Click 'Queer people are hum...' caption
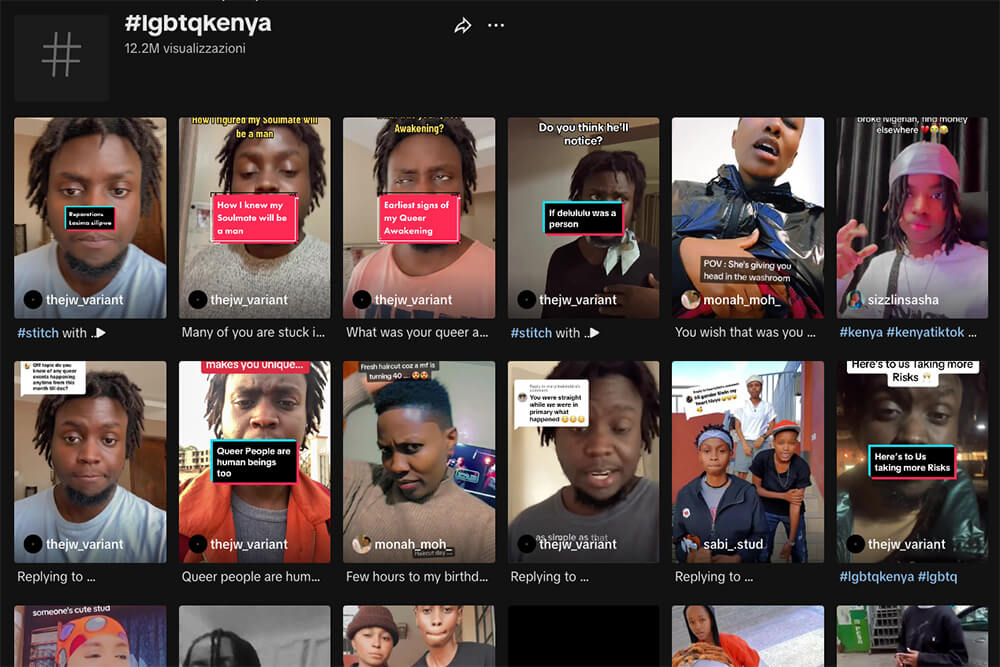 click(251, 576)
